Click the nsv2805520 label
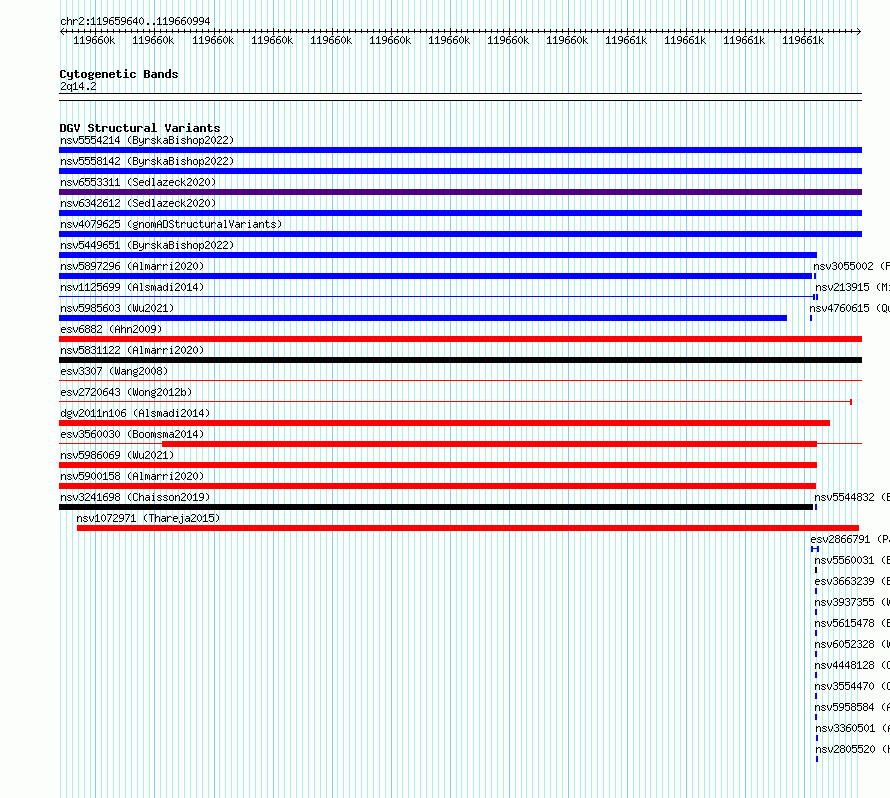 [852, 749]
